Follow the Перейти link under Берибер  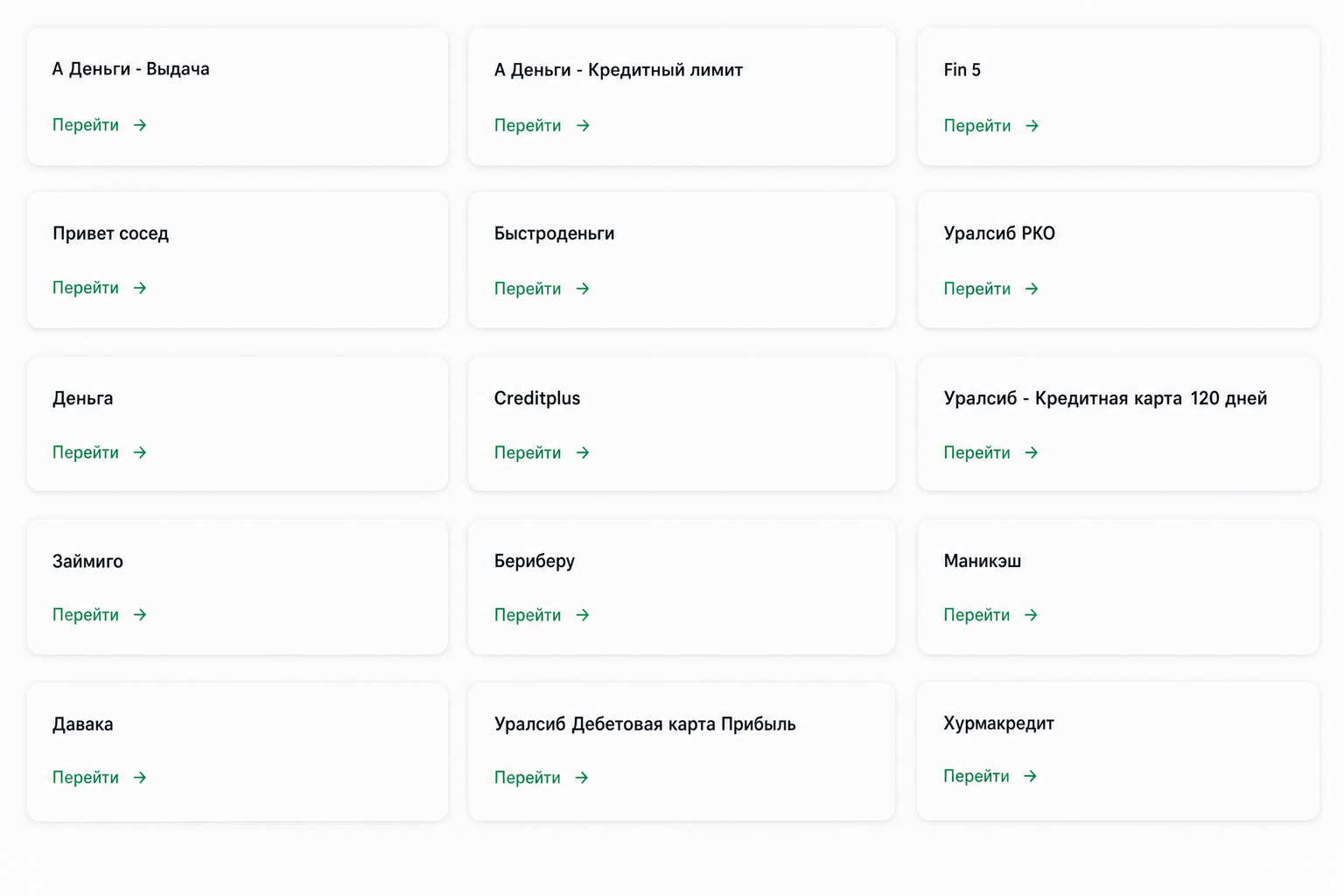click(528, 615)
